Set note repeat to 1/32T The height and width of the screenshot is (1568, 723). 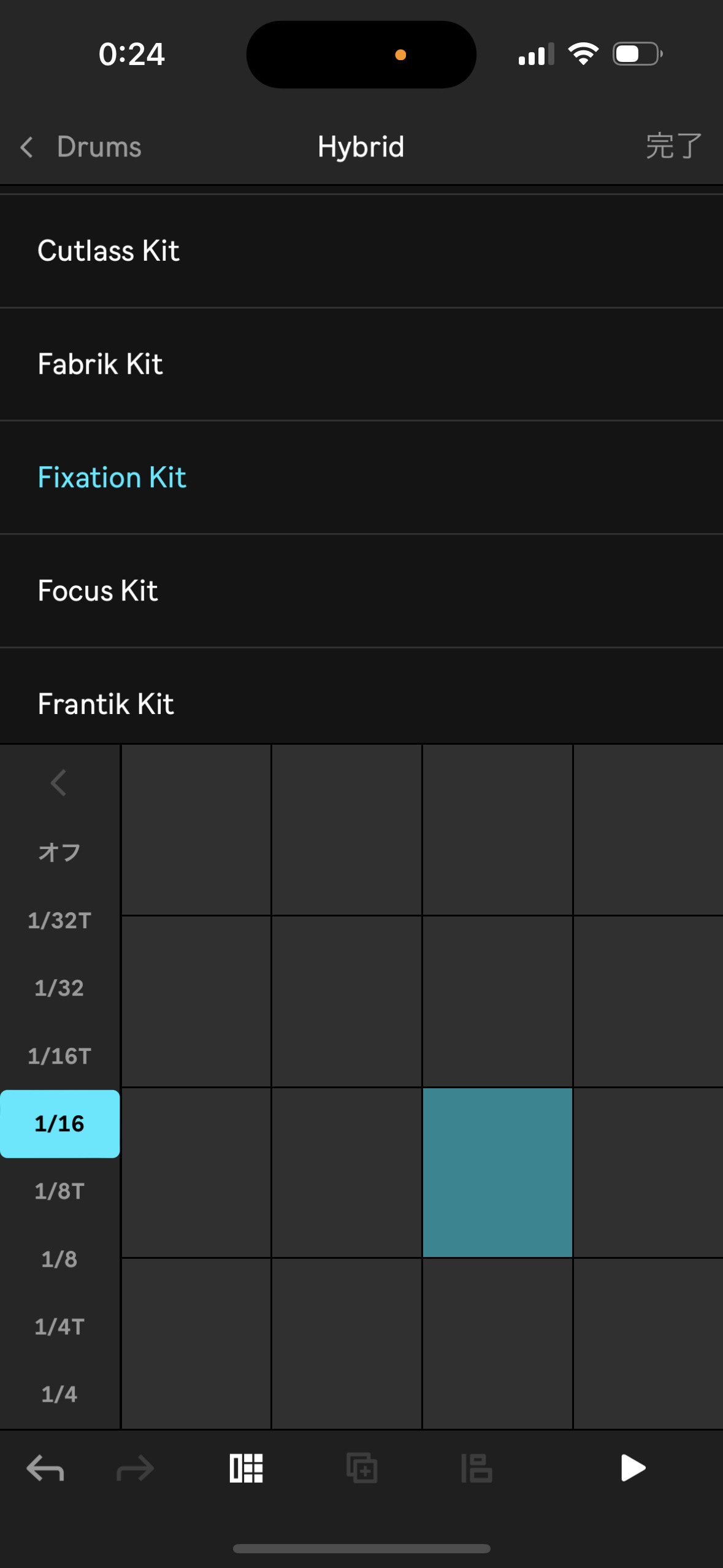[x=59, y=920]
